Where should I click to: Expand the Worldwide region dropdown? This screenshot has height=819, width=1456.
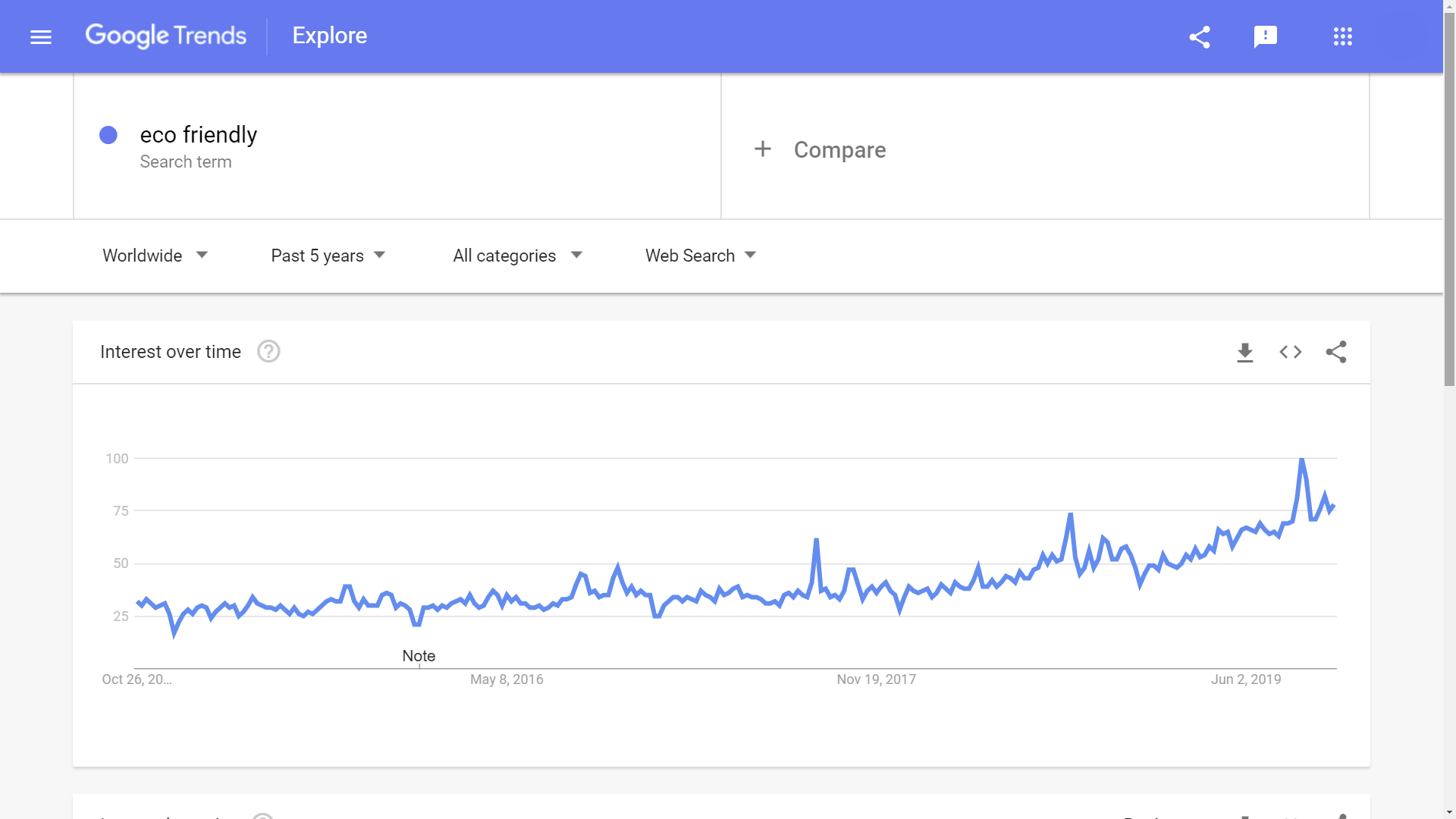click(155, 256)
